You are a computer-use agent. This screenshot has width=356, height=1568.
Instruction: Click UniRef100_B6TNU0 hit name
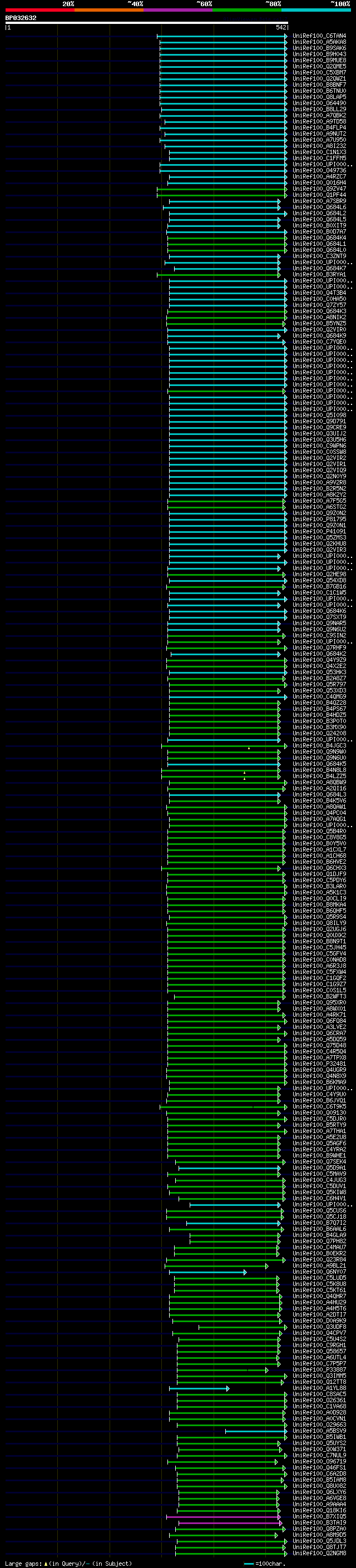319,91
